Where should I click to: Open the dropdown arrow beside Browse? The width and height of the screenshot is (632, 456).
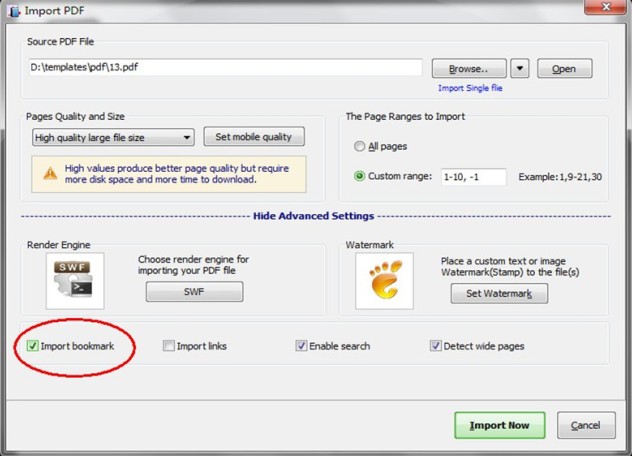pos(520,69)
